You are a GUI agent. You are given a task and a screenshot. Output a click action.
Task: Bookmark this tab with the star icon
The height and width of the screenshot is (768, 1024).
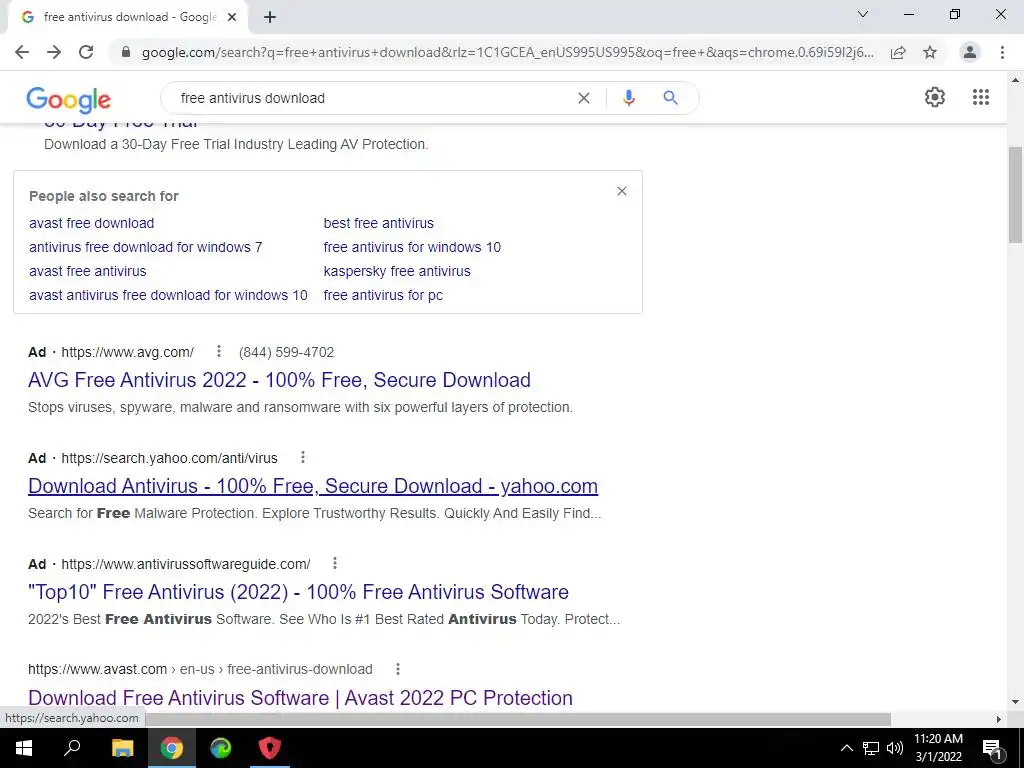tap(930, 52)
